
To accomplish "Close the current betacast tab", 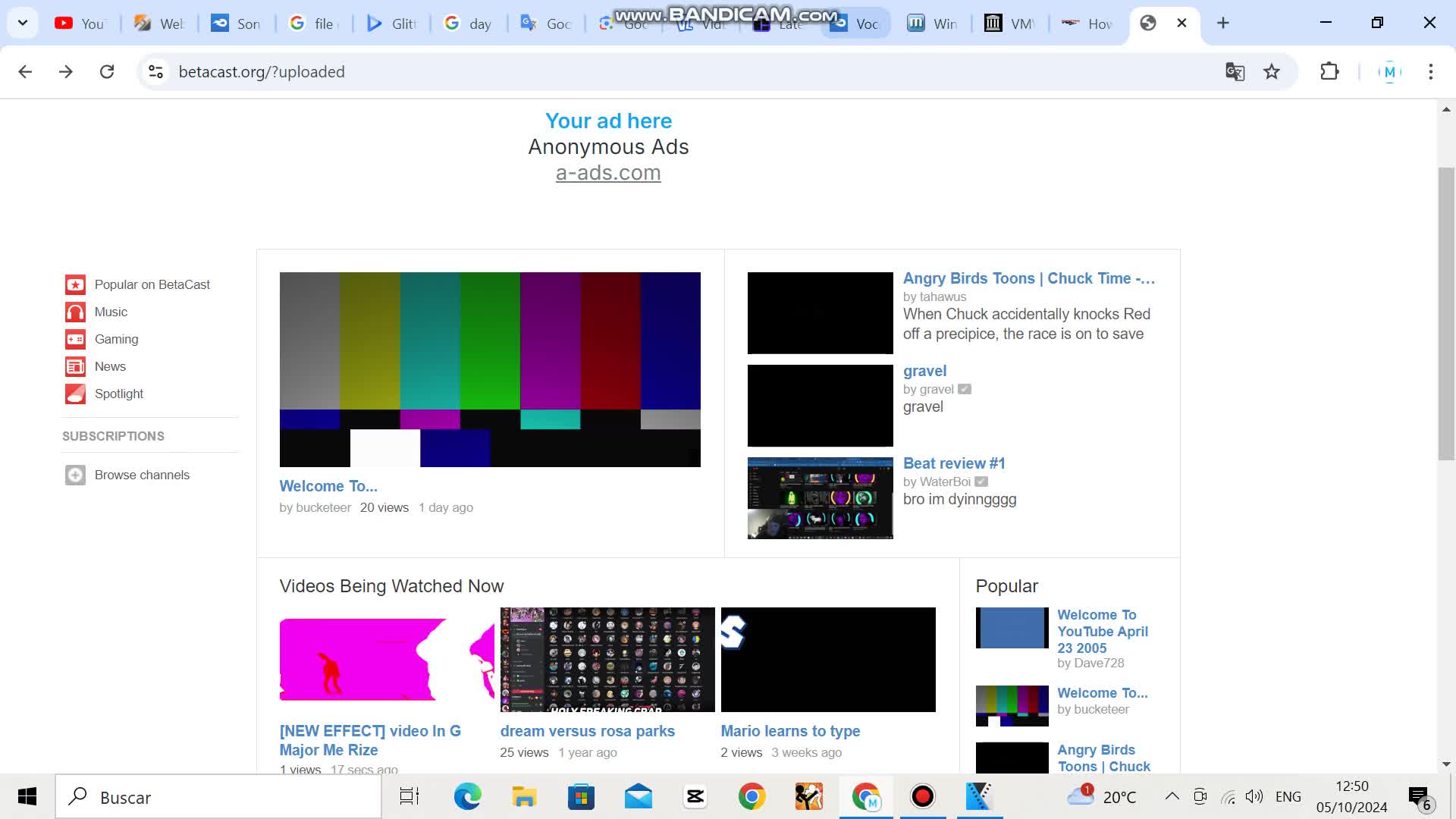I will (x=1181, y=23).
